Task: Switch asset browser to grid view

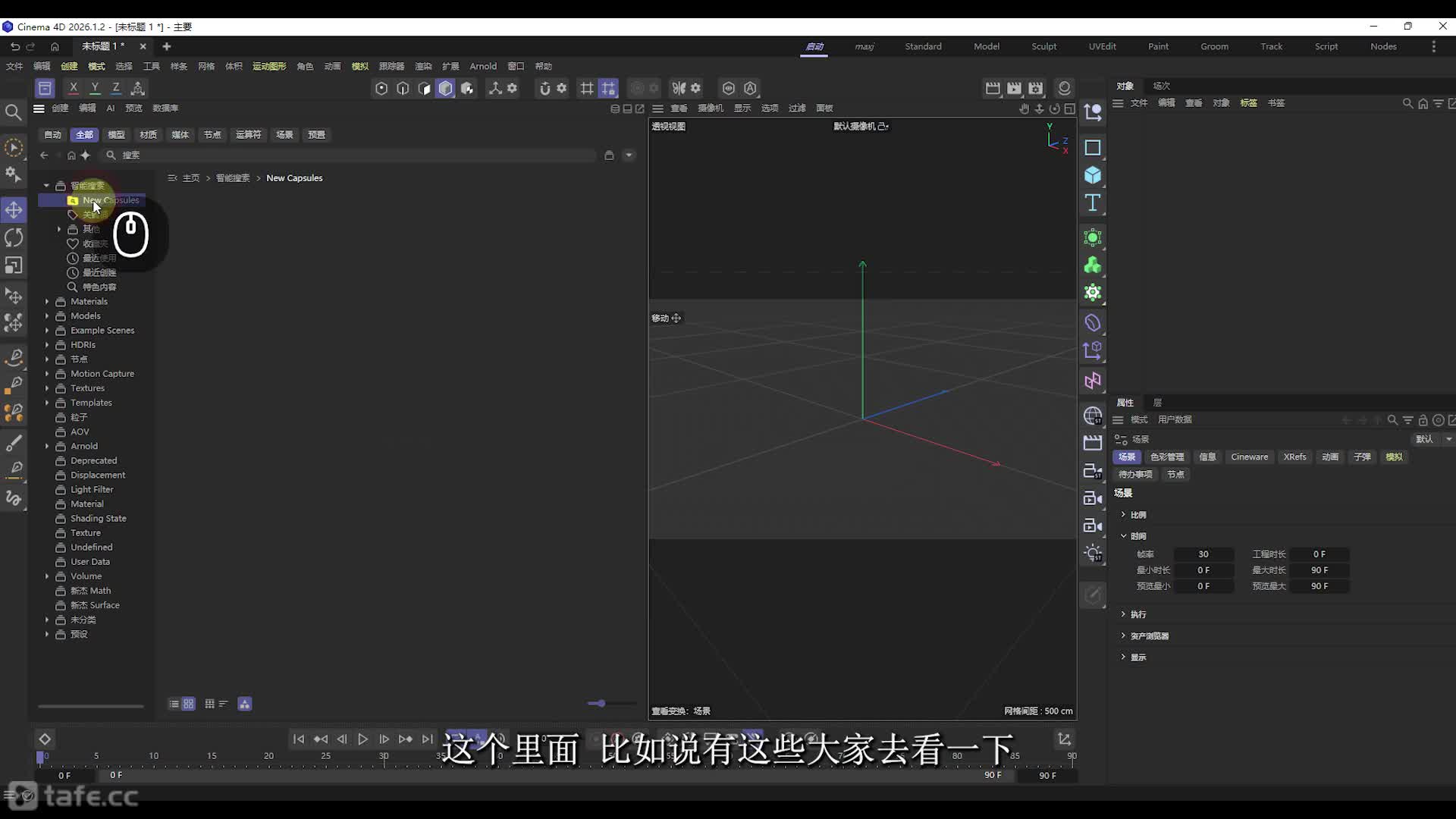Action: [x=189, y=704]
